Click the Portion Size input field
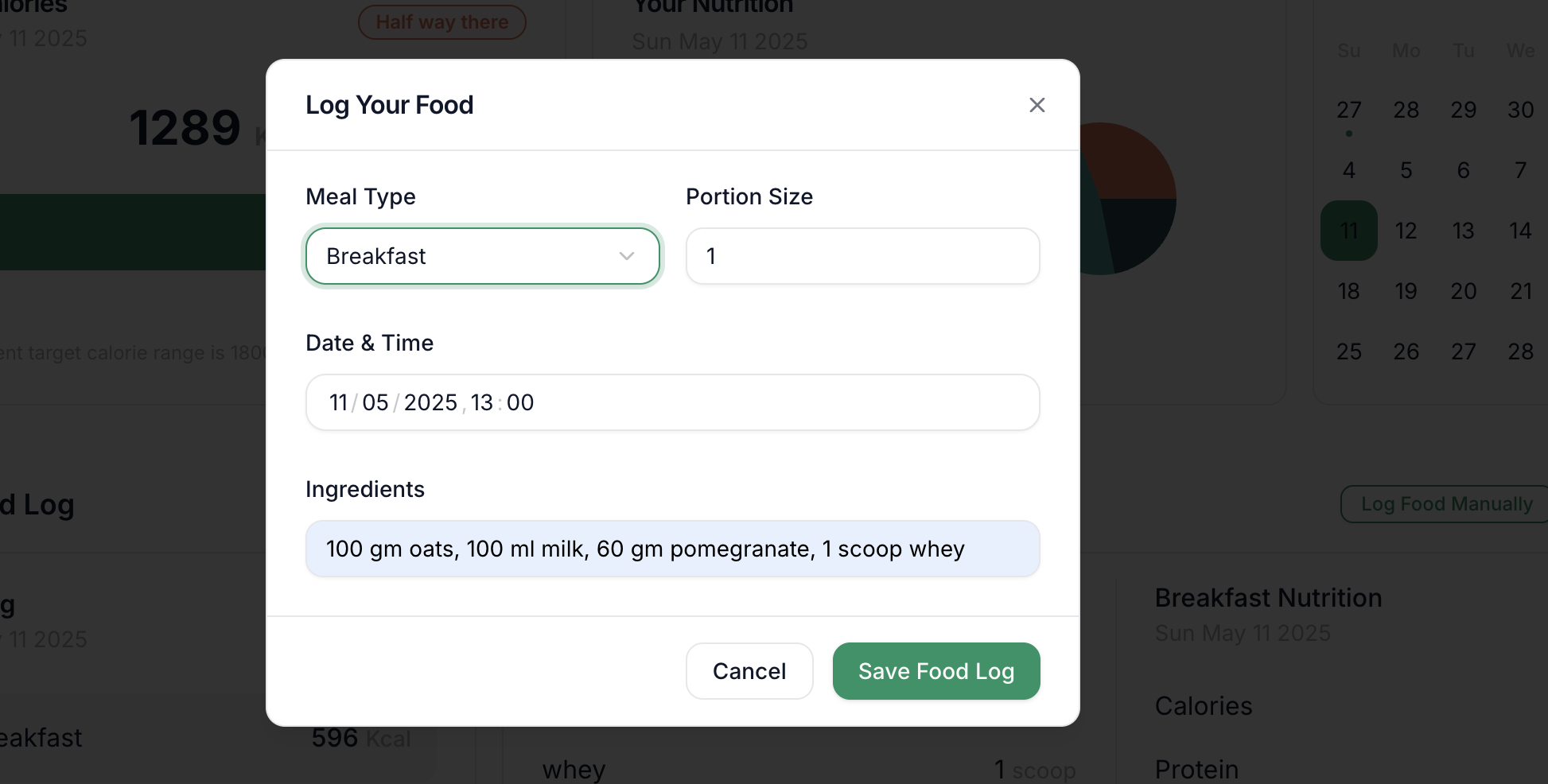The image size is (1548, 784). [x=862, y=256]
